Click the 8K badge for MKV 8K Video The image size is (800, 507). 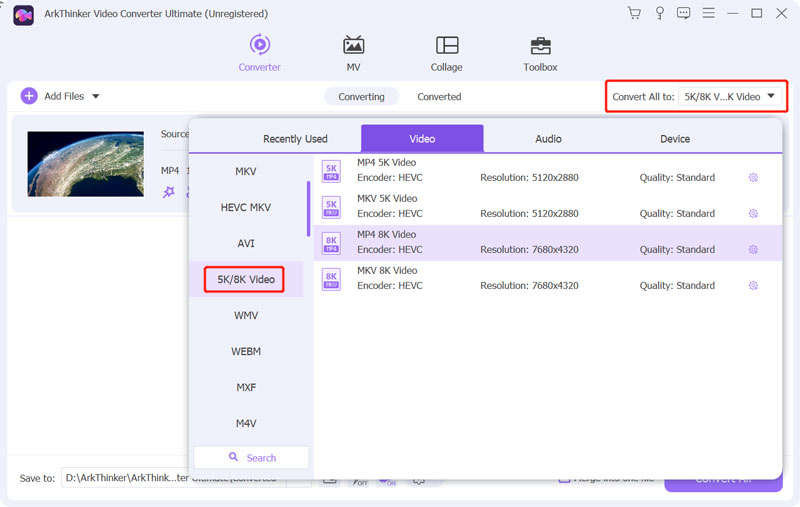click(331, 280)
